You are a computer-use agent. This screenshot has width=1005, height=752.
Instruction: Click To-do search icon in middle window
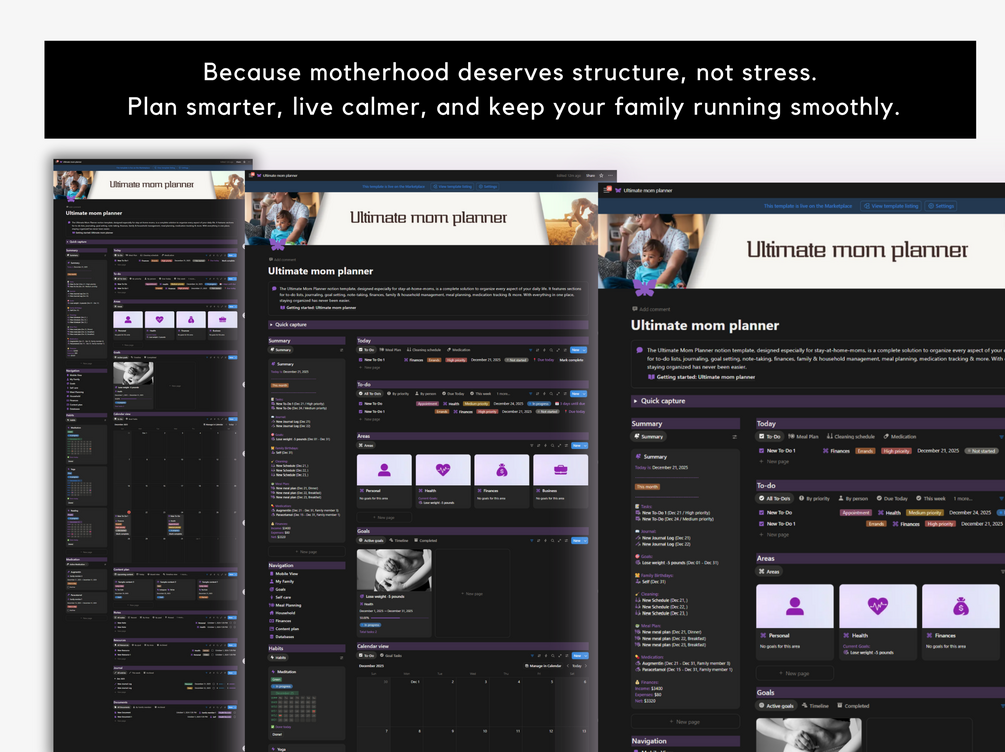pyautogui.click(x=551, y=394)
